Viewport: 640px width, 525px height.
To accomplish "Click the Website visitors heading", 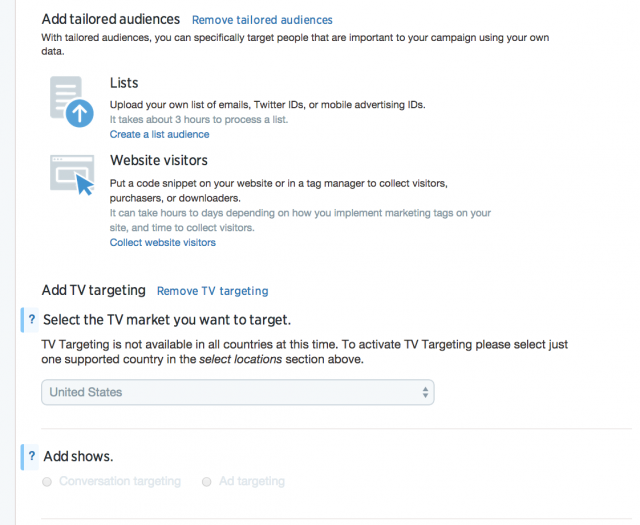I will click(x=158, y=160).
